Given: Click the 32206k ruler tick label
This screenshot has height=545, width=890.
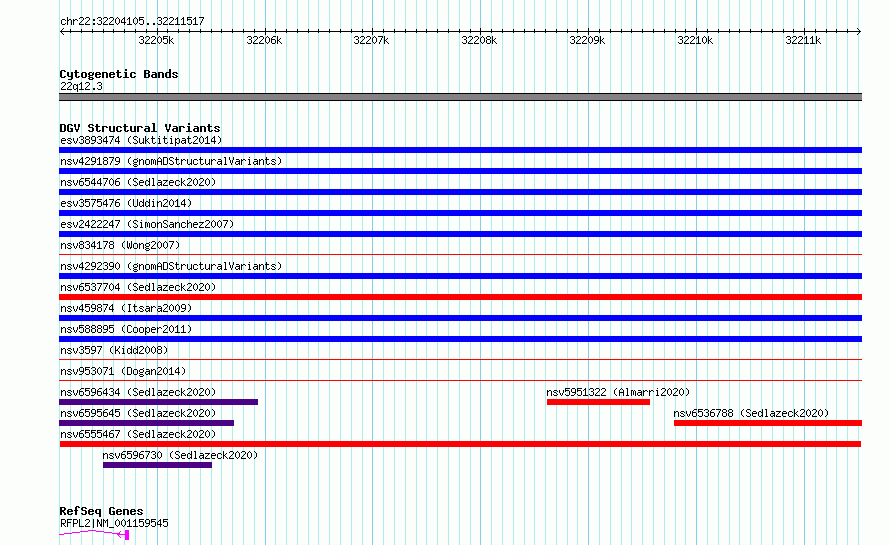Looking at the screenshot, I should point(264,40).
